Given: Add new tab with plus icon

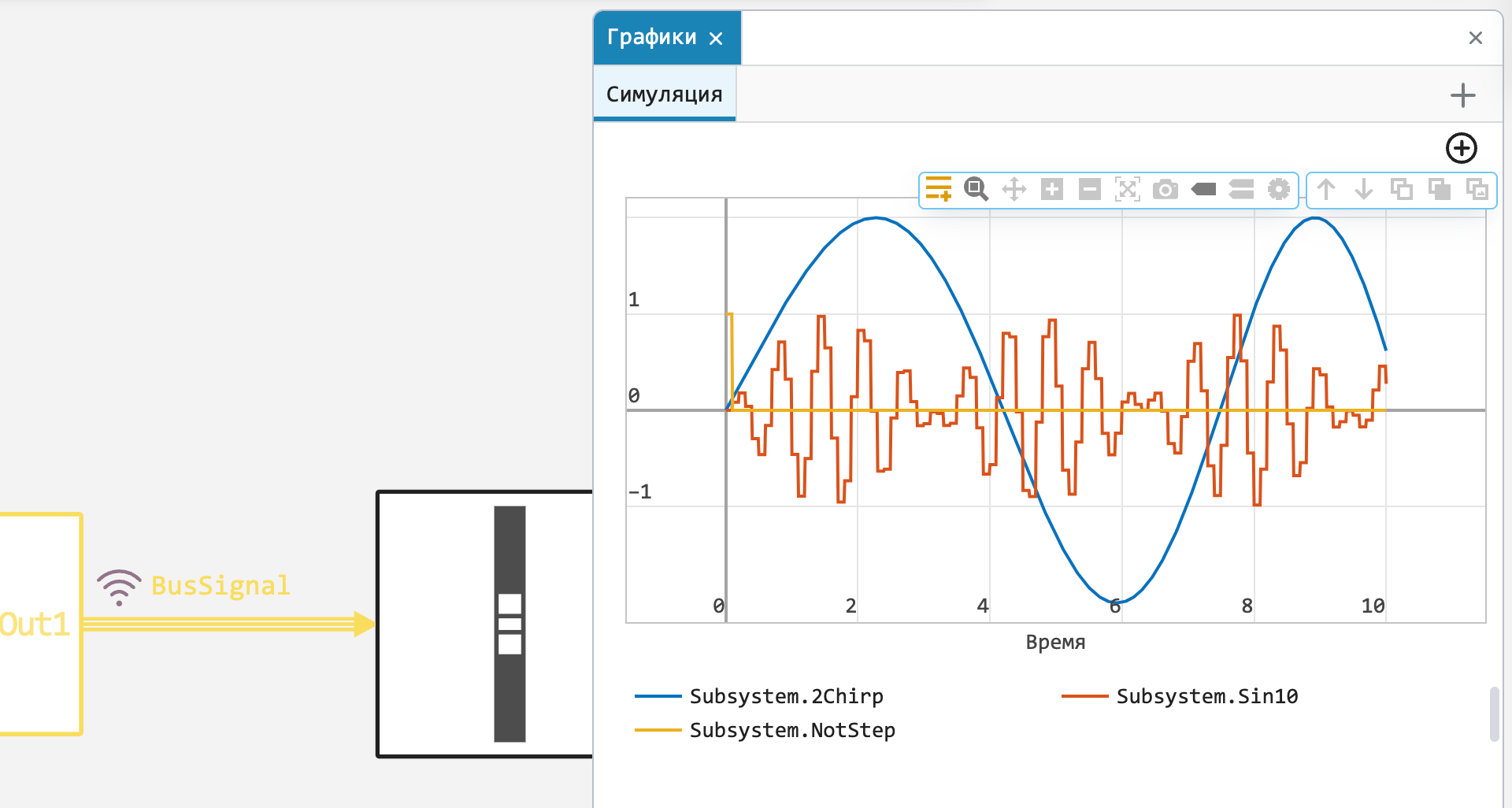Looking at the screenshot, I should pyautogui.click(x=1462, y=95).
